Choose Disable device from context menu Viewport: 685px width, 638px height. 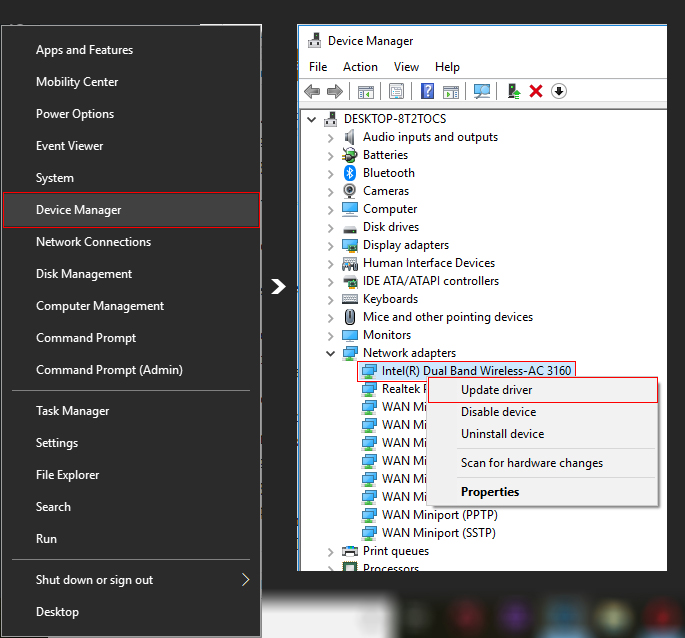543,412
